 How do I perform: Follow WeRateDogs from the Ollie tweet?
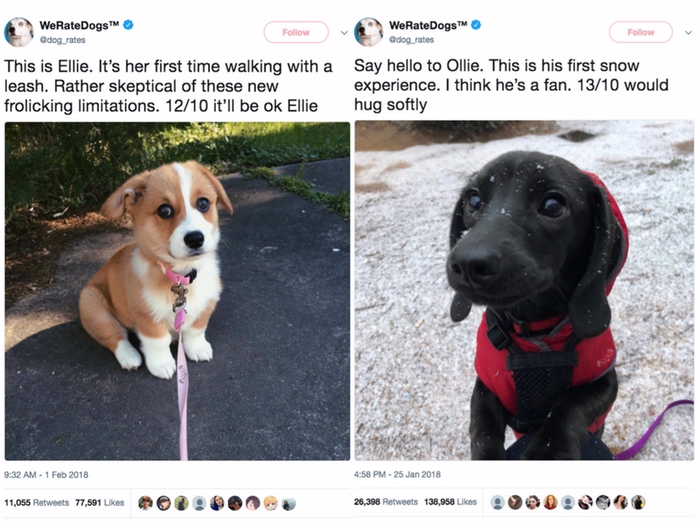tap(641, 32)
